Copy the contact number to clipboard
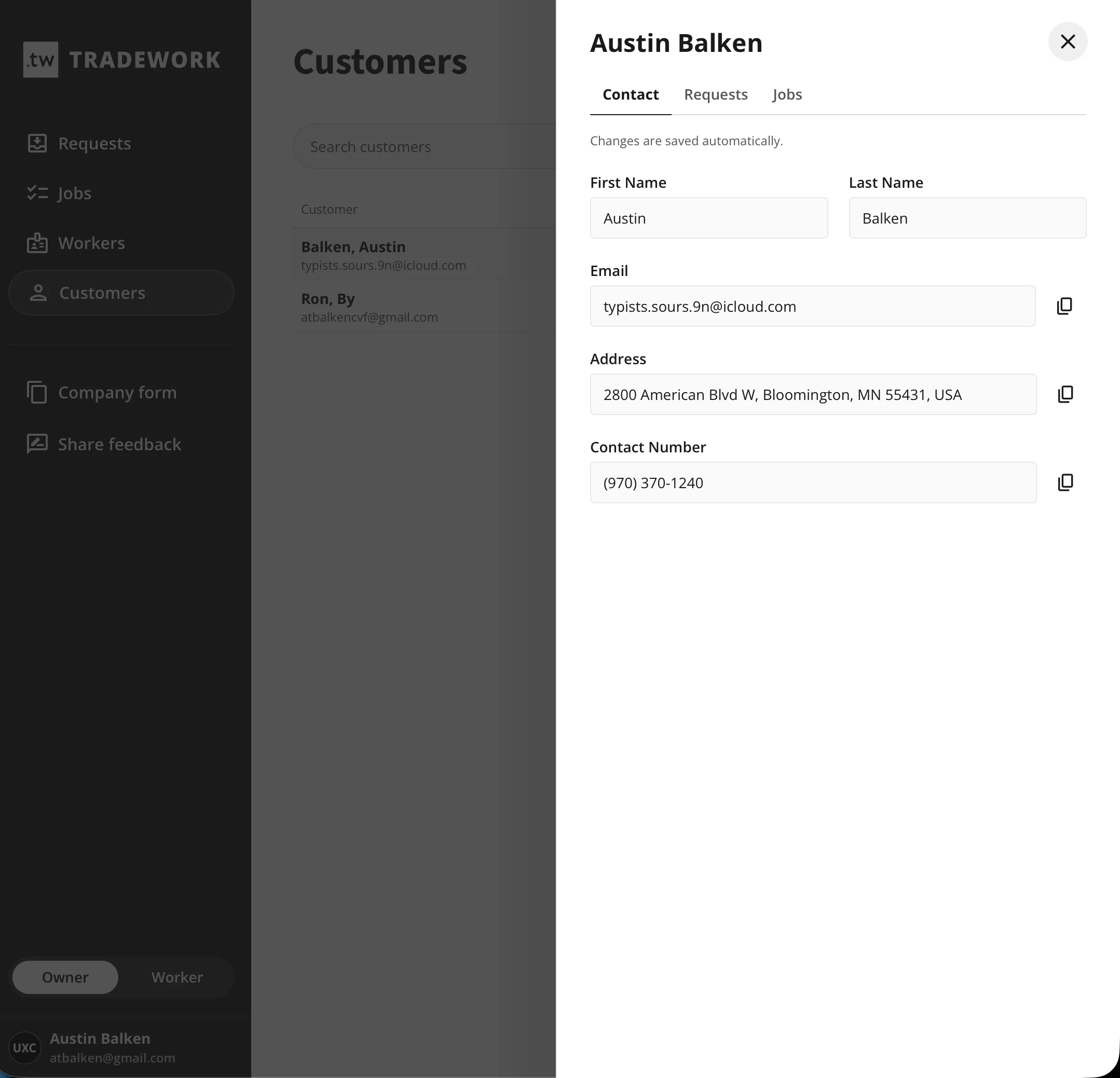 (x=1066, y=483)
